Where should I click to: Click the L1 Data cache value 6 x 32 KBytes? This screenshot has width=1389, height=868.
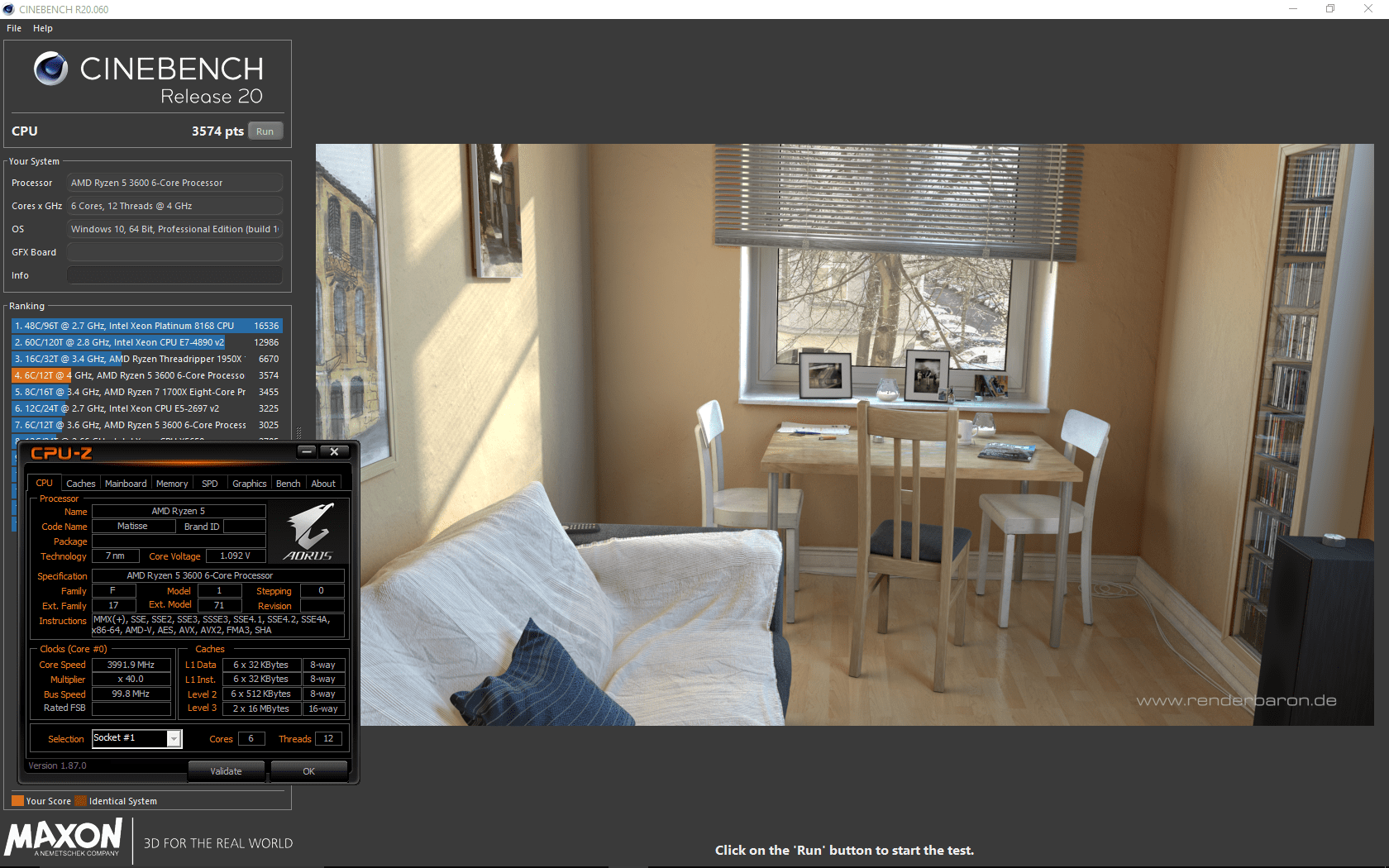pyautogui.click(x=261, y=665)
